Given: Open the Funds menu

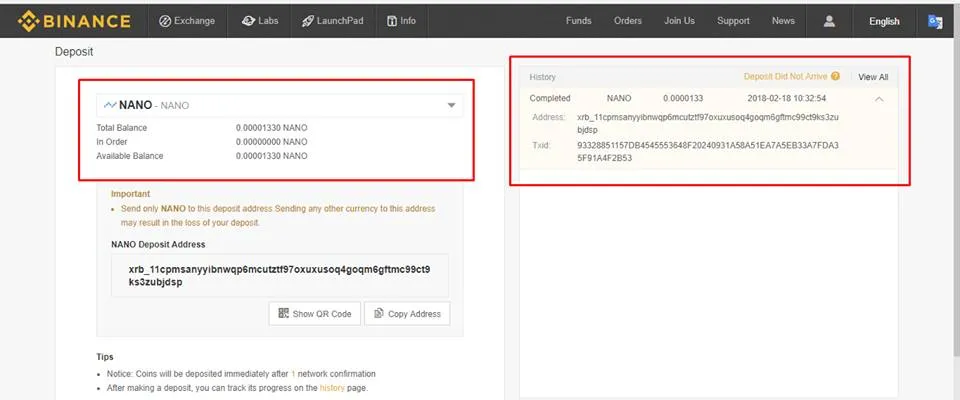Looking at the screenshot, I should tap(579, 21).
